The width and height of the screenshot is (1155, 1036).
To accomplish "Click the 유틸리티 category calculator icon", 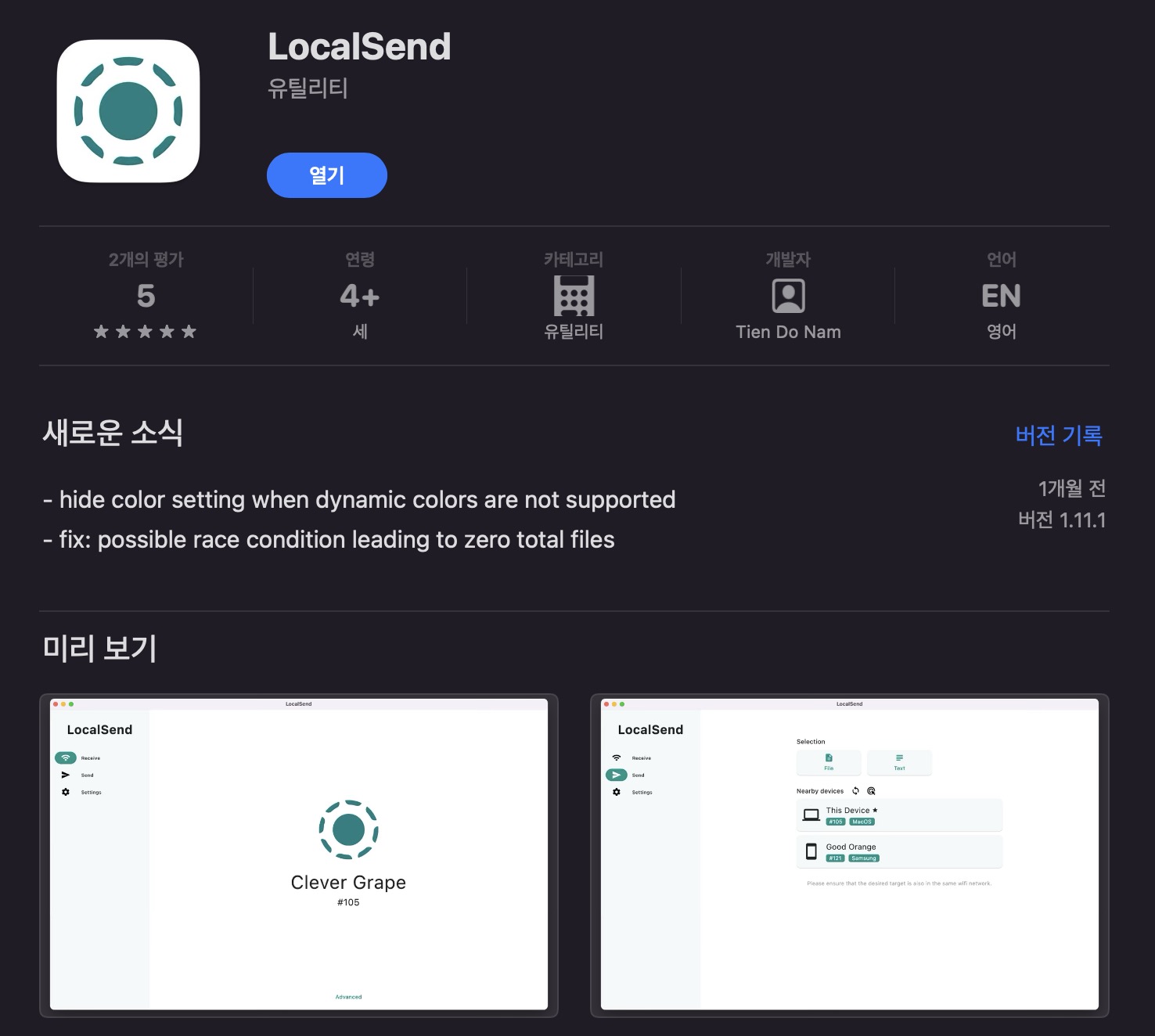I will click(574, 296).
